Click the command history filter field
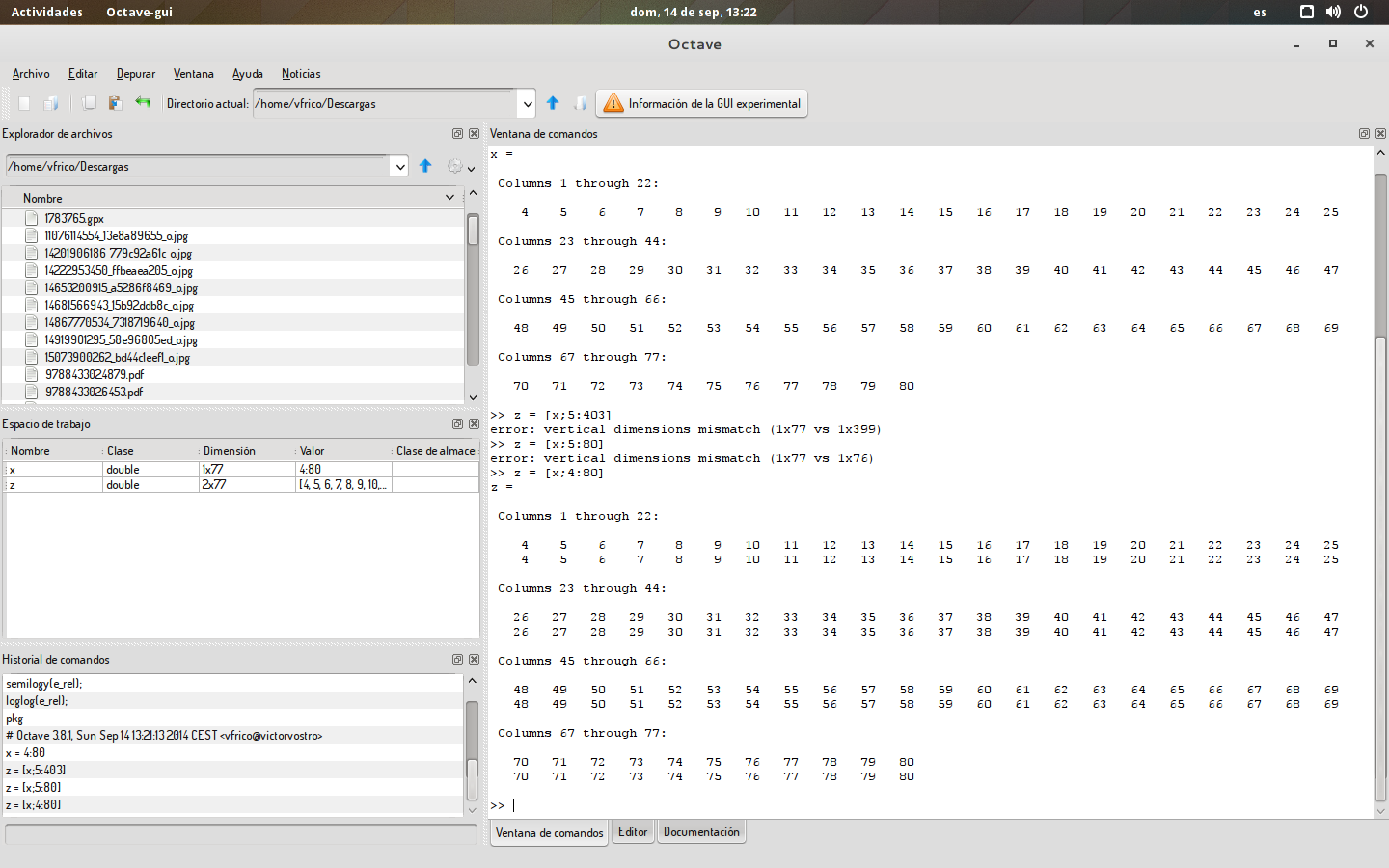 pyautogui.click(x=241, y=834)
